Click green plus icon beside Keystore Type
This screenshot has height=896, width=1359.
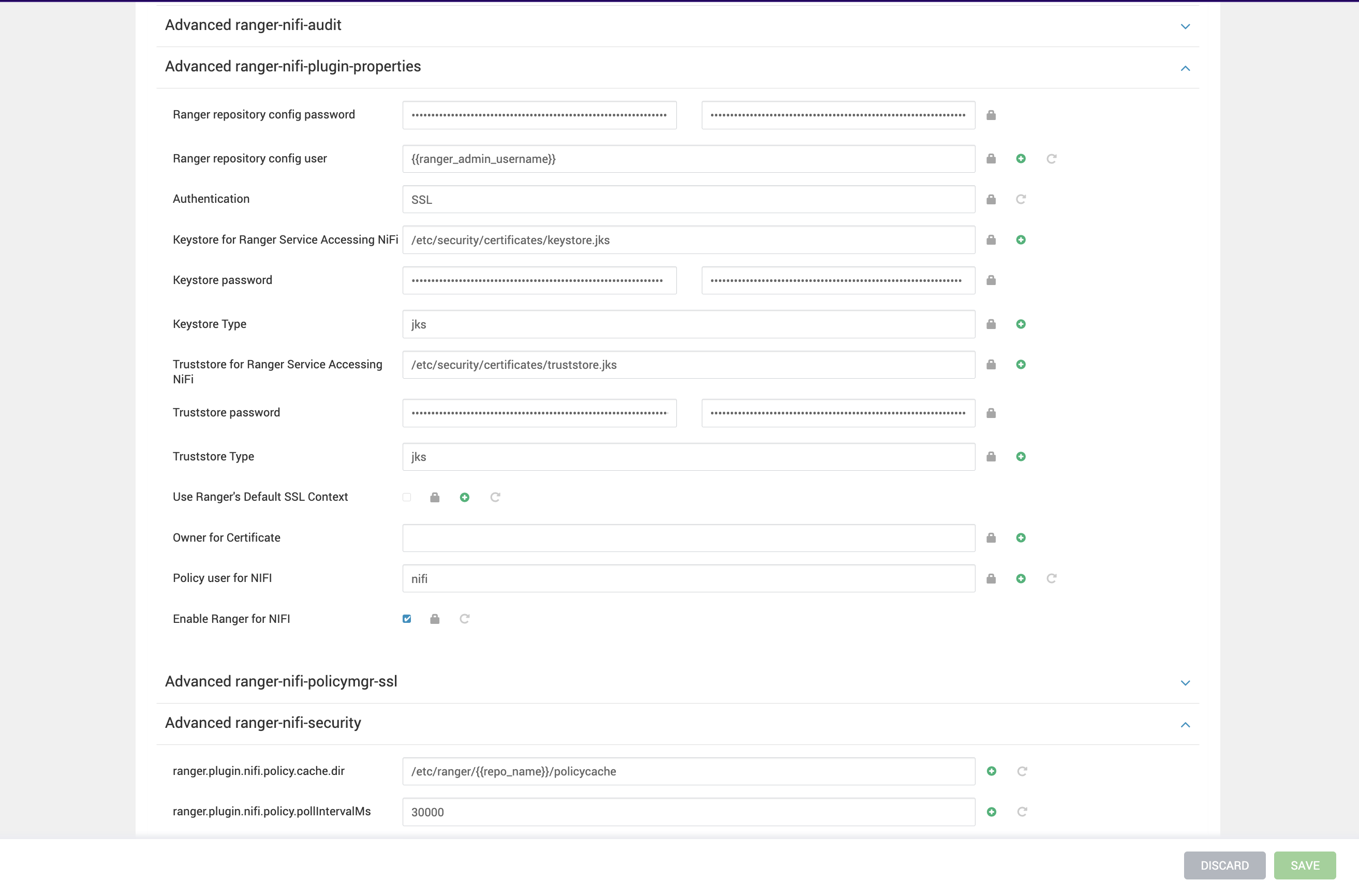[x=1021, y=324]
